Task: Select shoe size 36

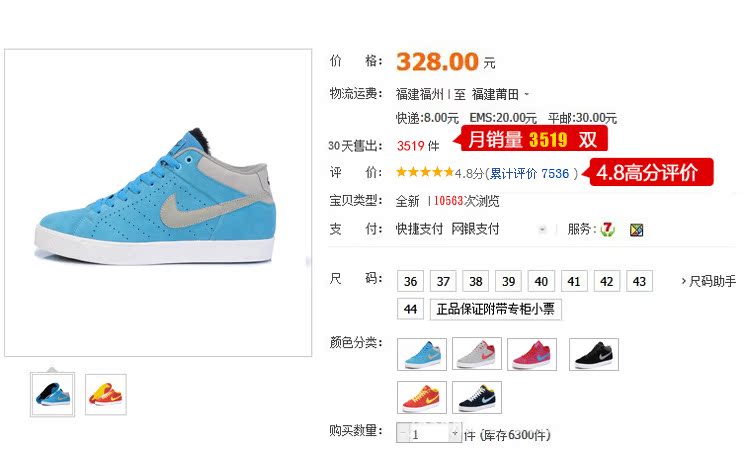Action: pyautogui.click(x=410, y=281)
